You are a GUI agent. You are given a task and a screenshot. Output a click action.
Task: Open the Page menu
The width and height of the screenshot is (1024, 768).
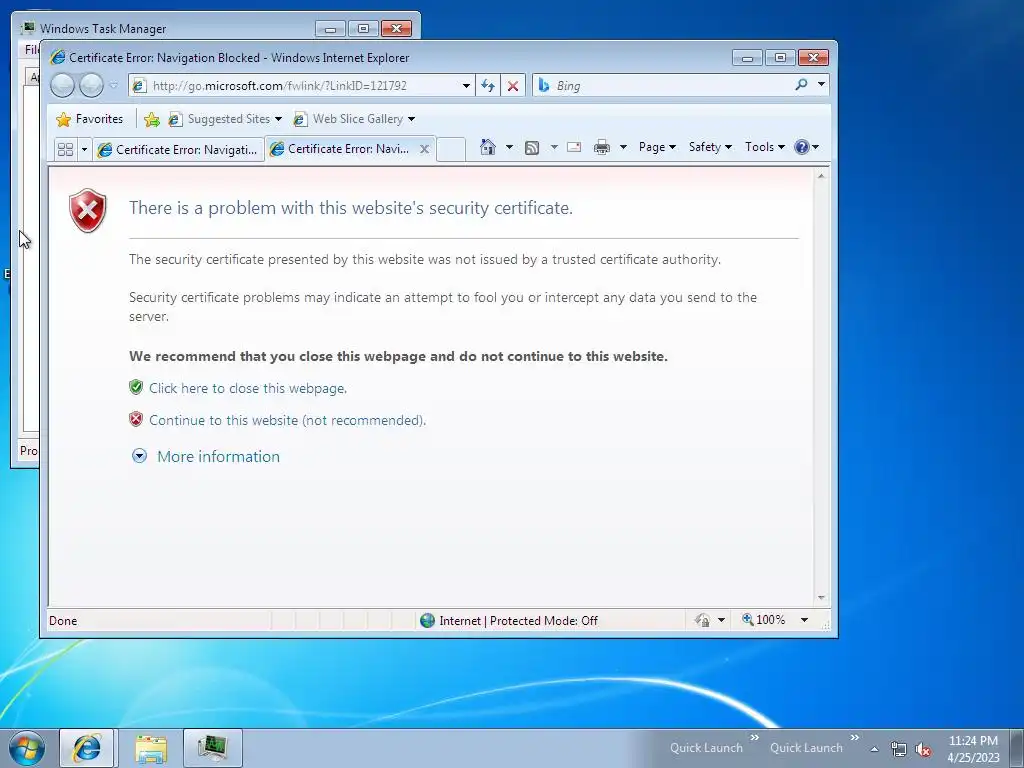[657, 147]
